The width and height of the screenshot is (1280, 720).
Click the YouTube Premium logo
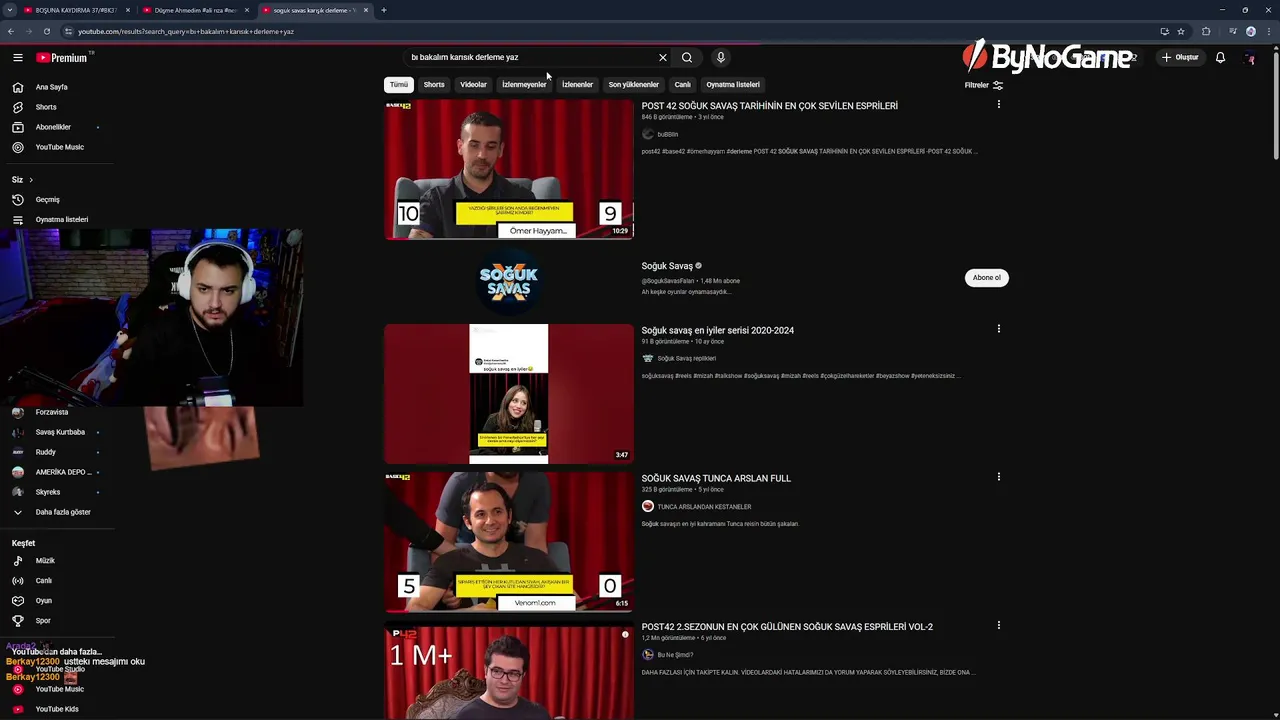pos(63,58)
